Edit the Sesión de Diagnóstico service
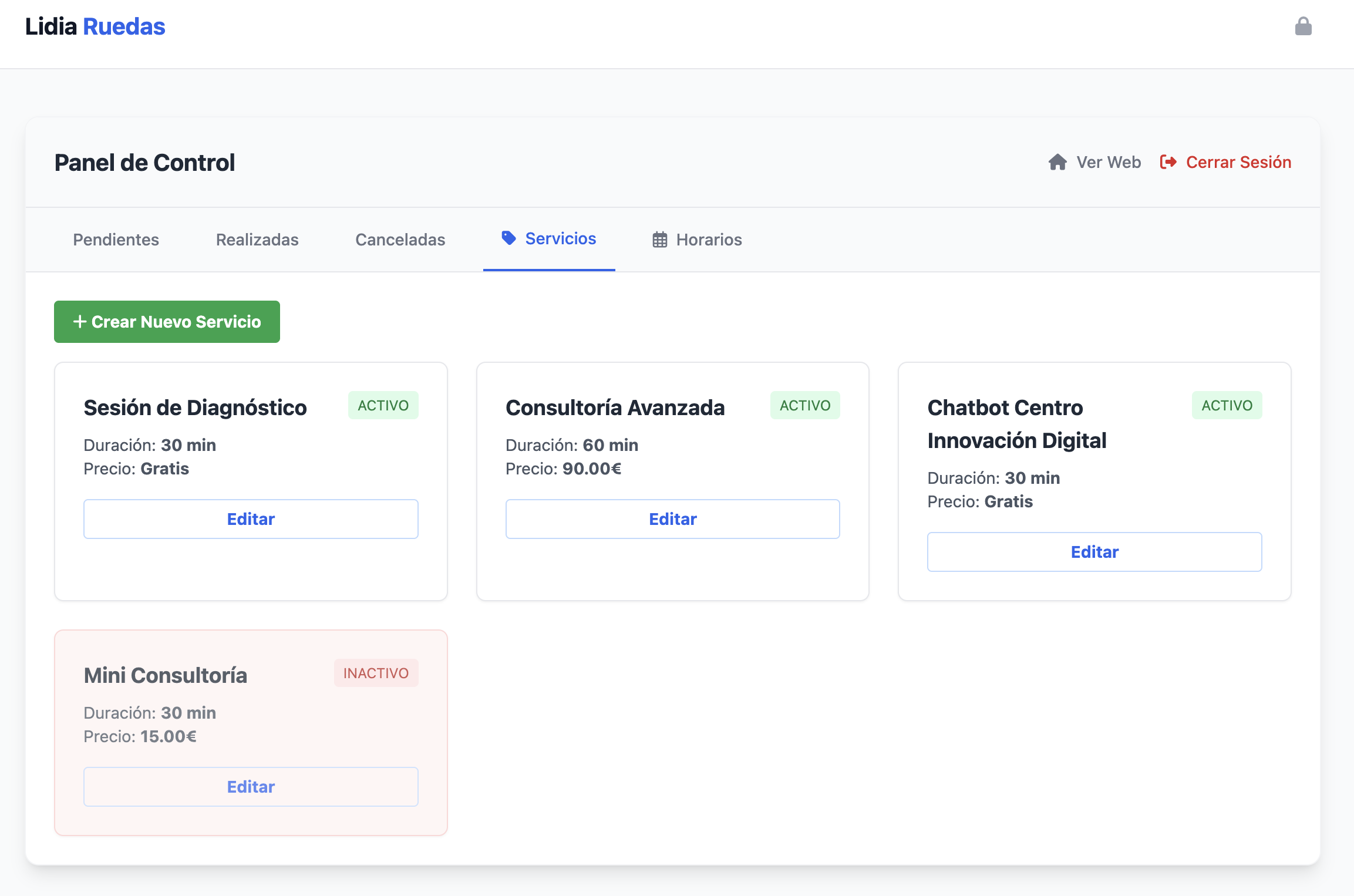 [251, 519]
